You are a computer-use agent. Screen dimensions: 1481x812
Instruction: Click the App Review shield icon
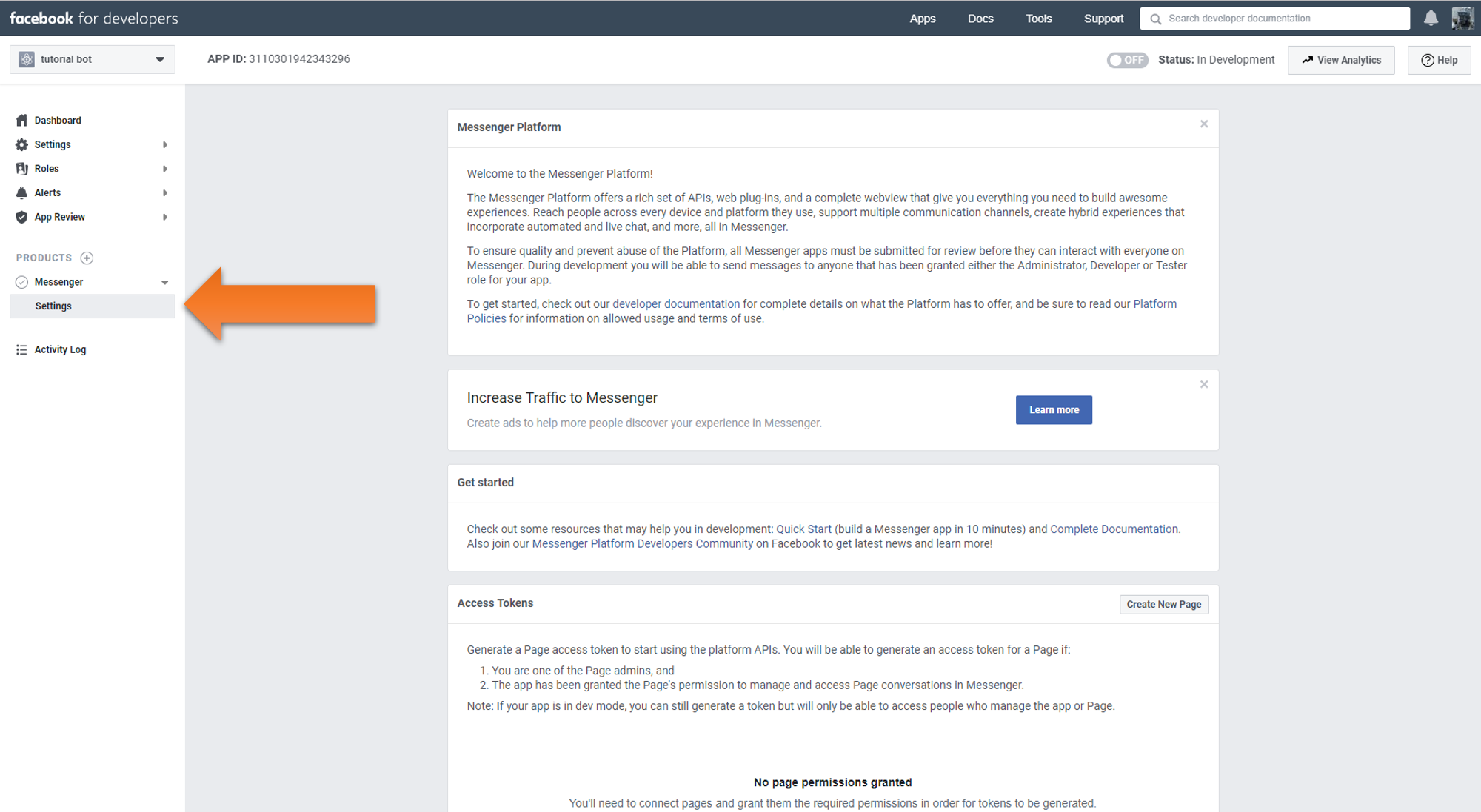coord(21,217)
